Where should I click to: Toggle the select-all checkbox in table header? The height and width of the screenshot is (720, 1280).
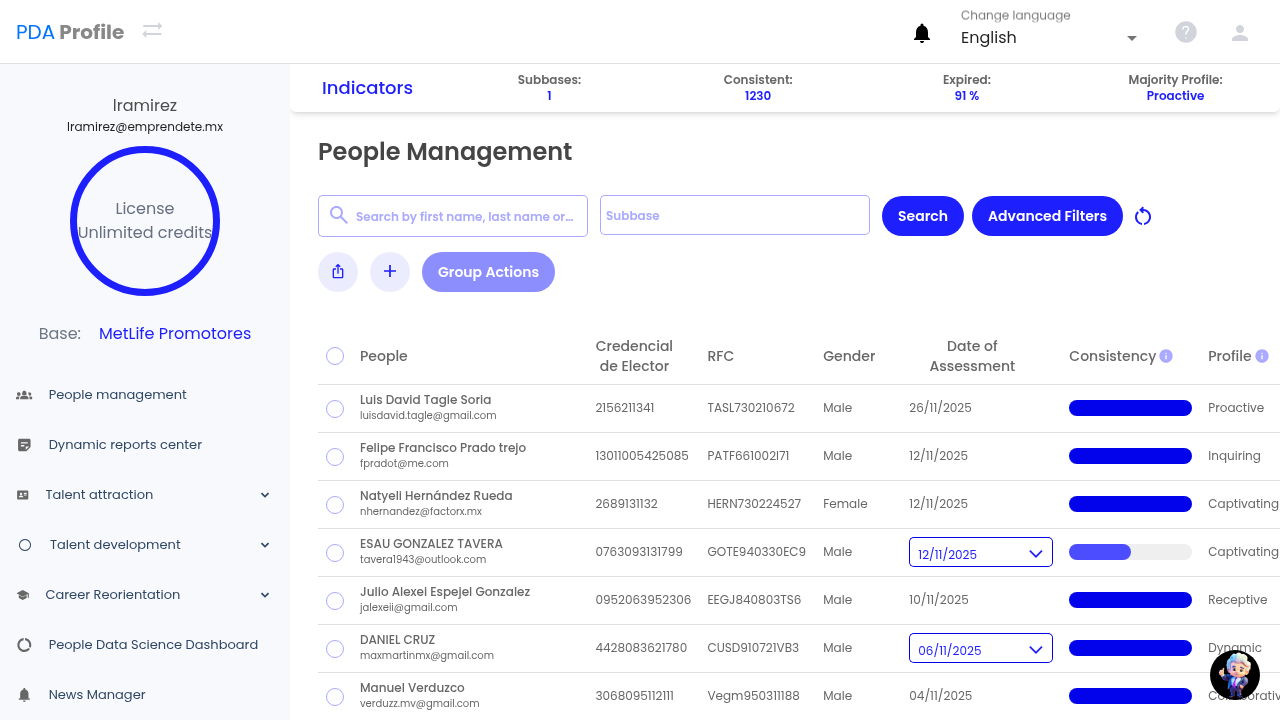[335, 356]
